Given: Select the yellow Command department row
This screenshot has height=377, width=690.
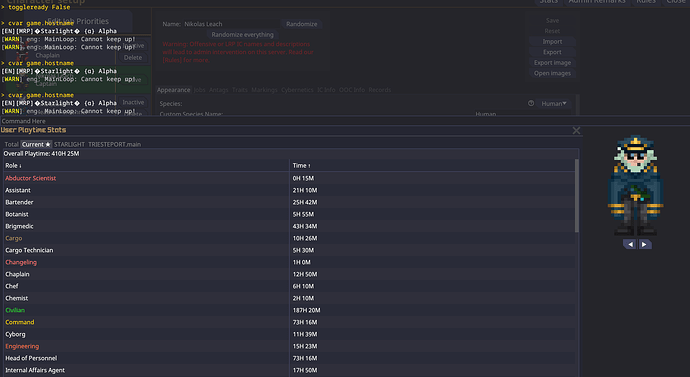Looking at the screenshot, I should click(x=290, y=322).
